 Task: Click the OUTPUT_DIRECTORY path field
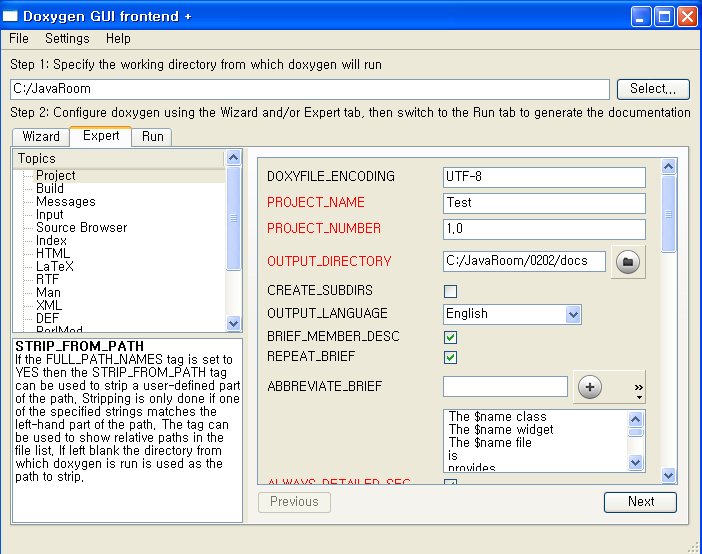(x=524, y=261)
